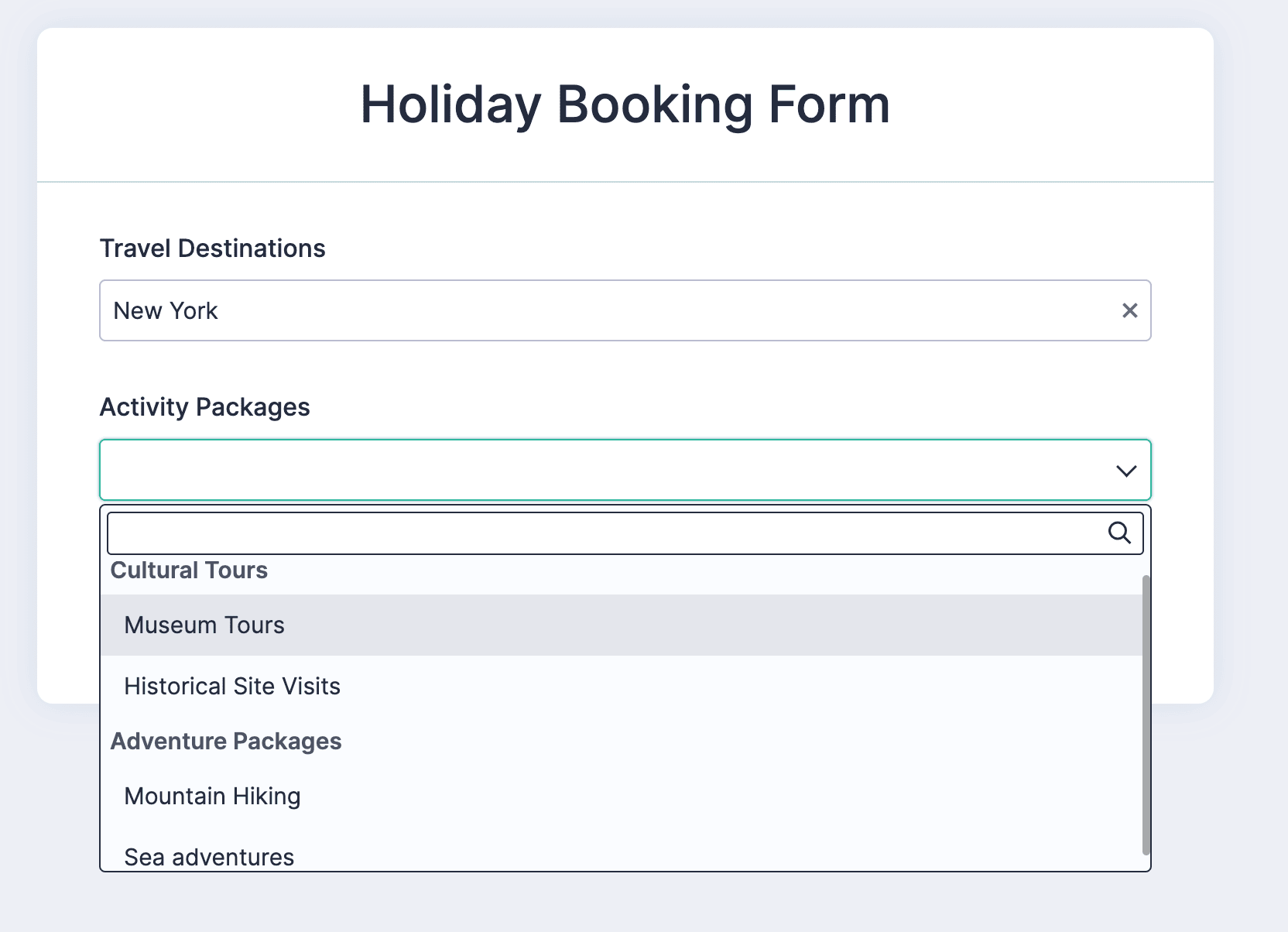Choose Historical Site Visits from the list
The height and width of the screenshot is (932, 1288).
[232, 686]
